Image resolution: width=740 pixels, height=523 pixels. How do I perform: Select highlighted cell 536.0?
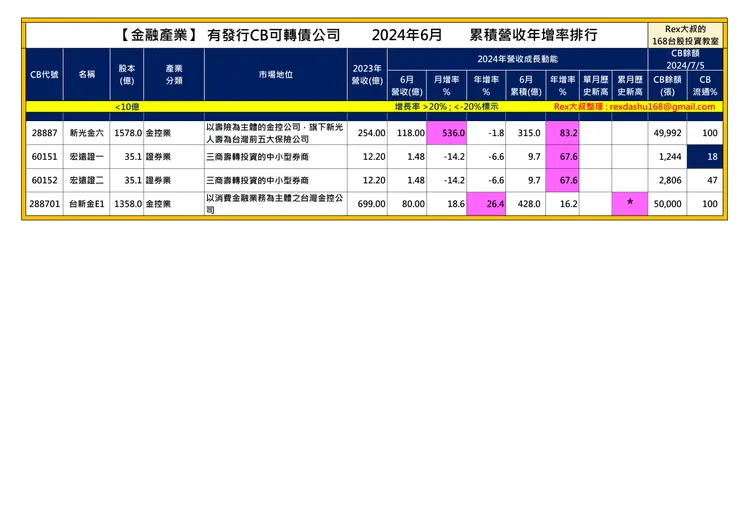tap(446, 133)
